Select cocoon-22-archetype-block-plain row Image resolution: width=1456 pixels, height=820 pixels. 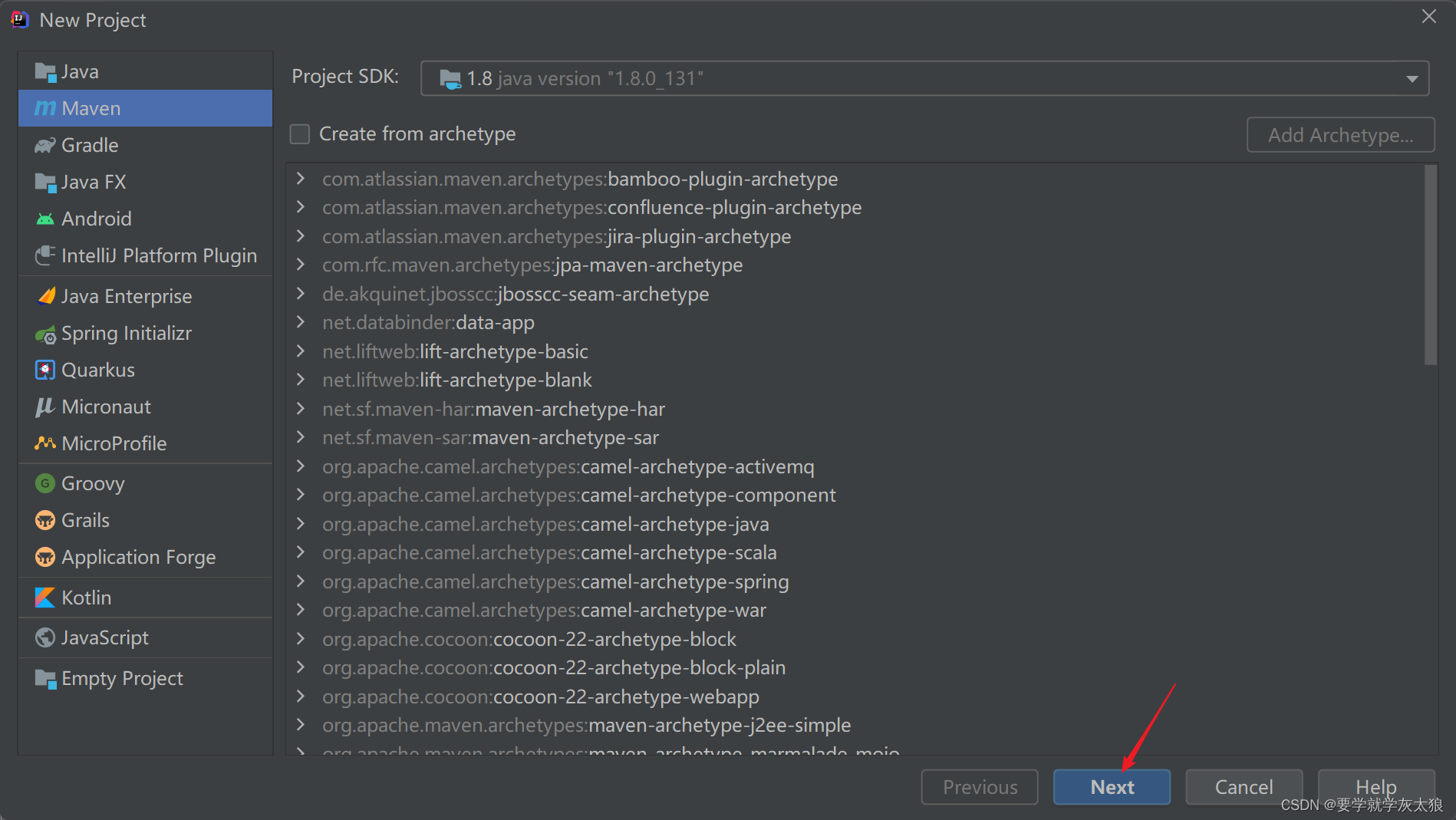click(x=855, y=667)
